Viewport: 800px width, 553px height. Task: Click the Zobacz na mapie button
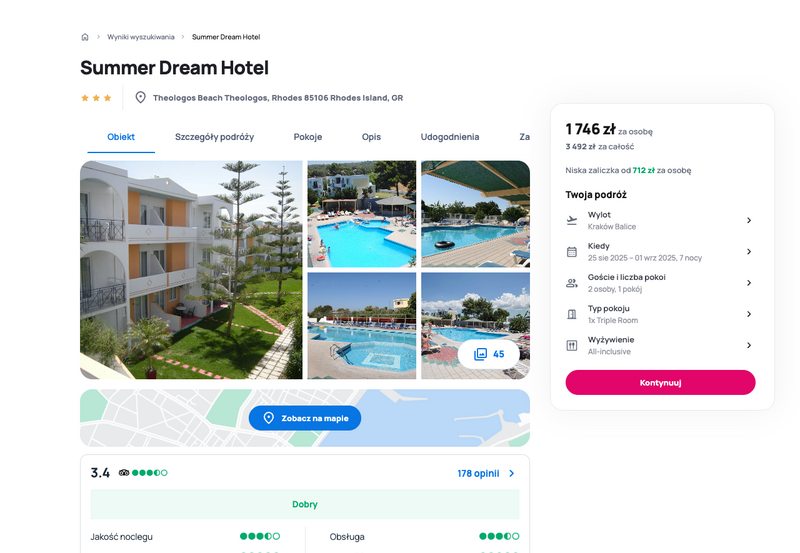tap(305, 418)
